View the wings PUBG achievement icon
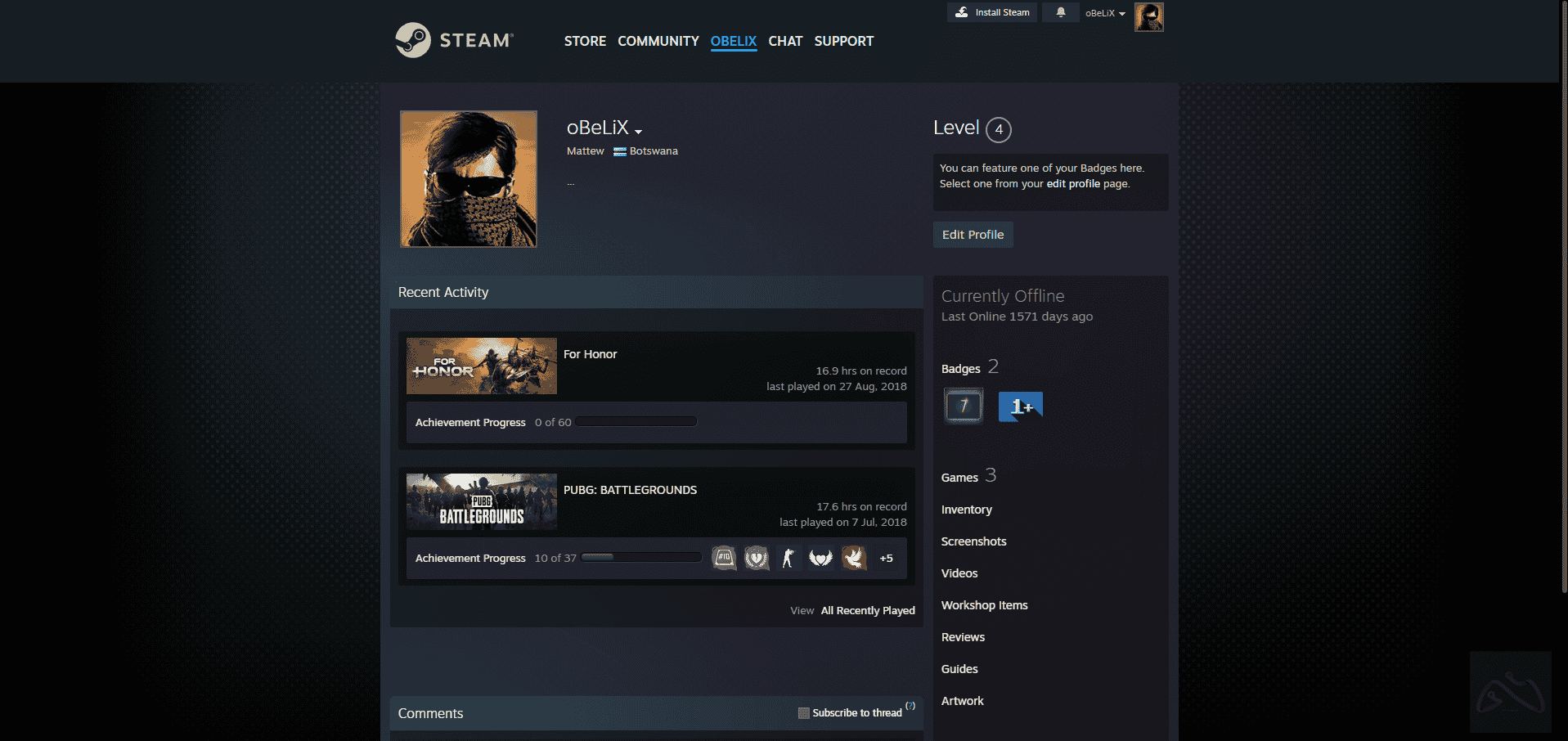Image resolution: width=1568 pixels, height=741 pixels. (x=820, y=558)
